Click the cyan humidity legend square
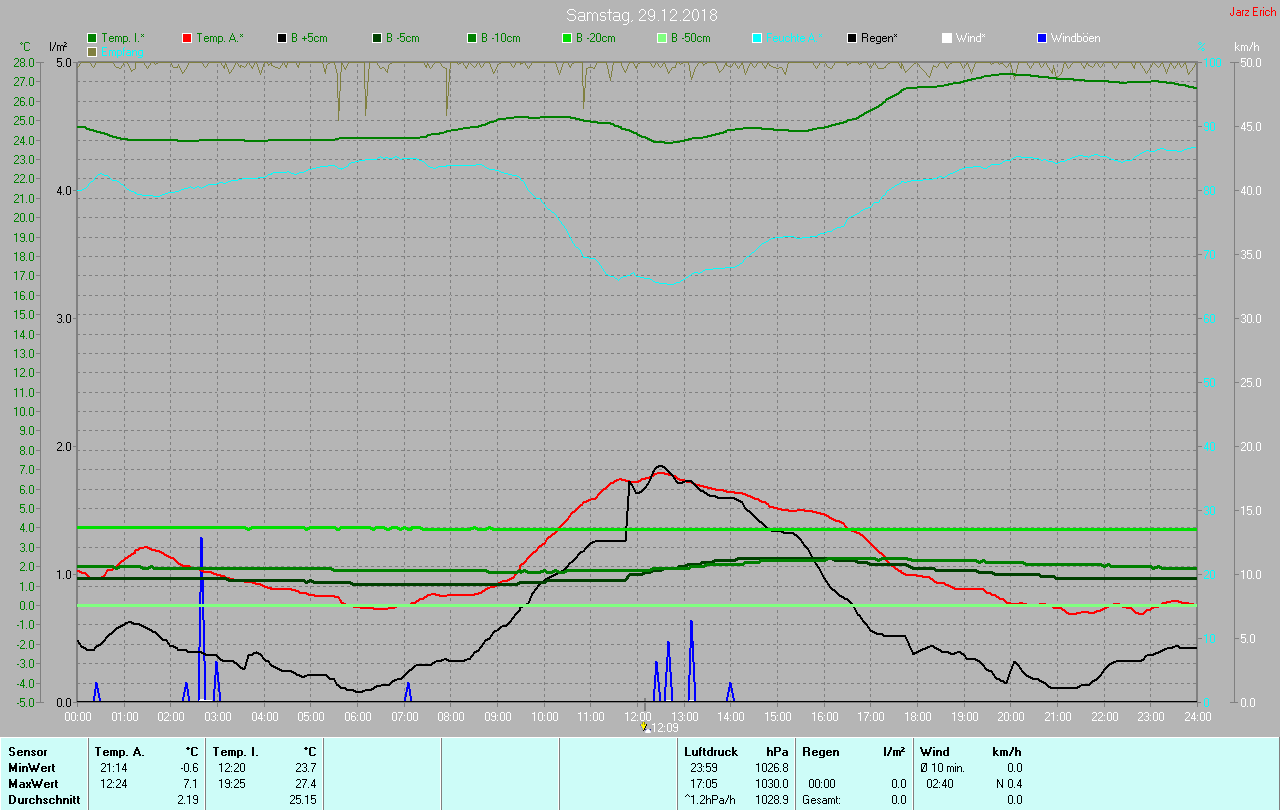The width and height of the screenshot is (1280, 810). (x=756, y=38)
